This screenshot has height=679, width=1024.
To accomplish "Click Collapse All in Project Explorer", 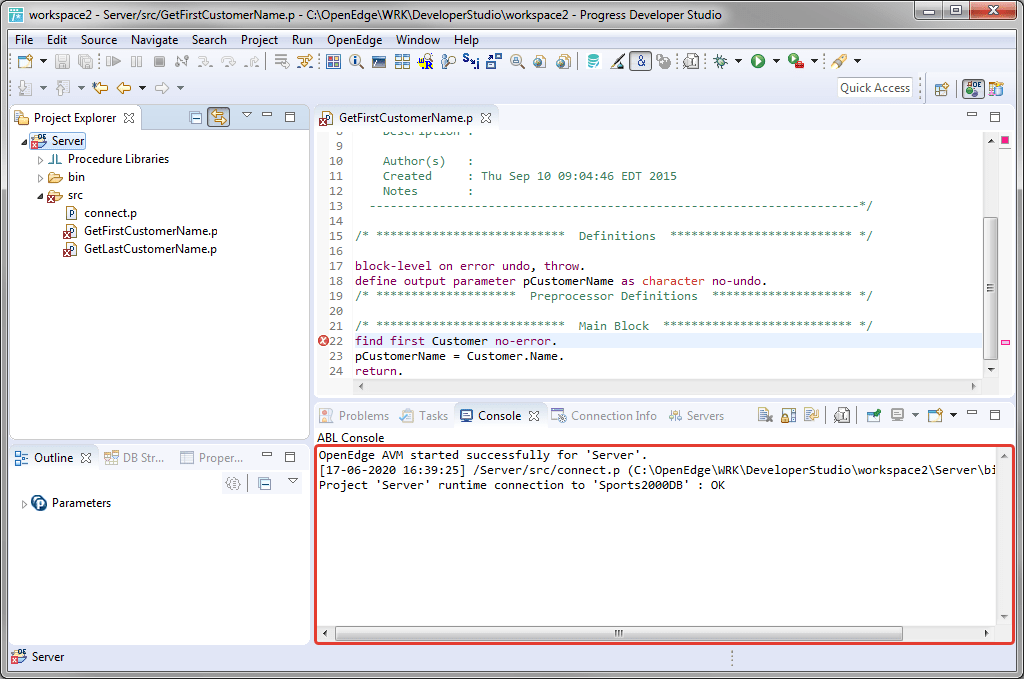I will click(x=195, y=118).
